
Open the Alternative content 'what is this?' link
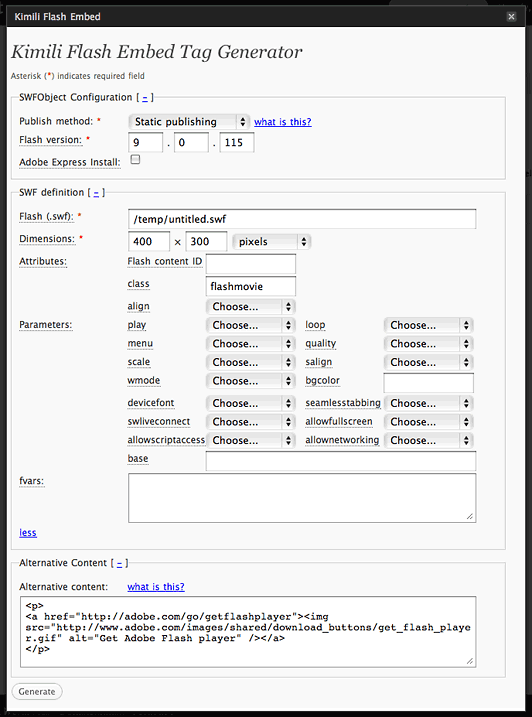156,587
